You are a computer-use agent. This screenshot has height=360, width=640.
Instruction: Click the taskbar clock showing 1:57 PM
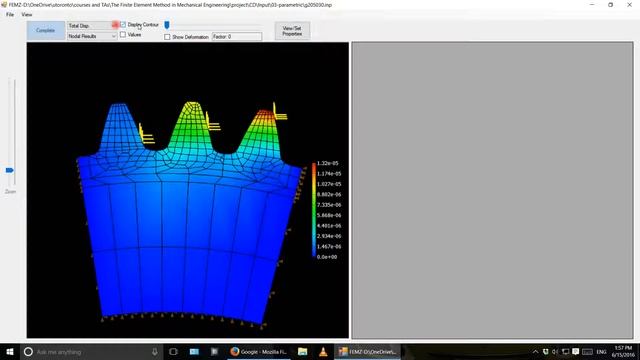tap(624, 351)
